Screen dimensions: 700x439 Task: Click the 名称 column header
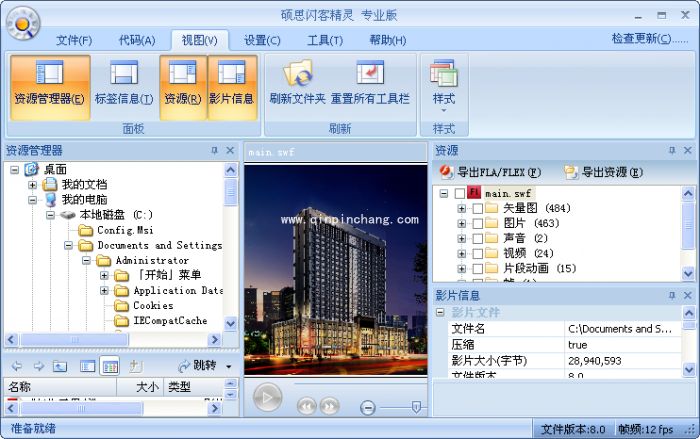[x=60, y=387]
